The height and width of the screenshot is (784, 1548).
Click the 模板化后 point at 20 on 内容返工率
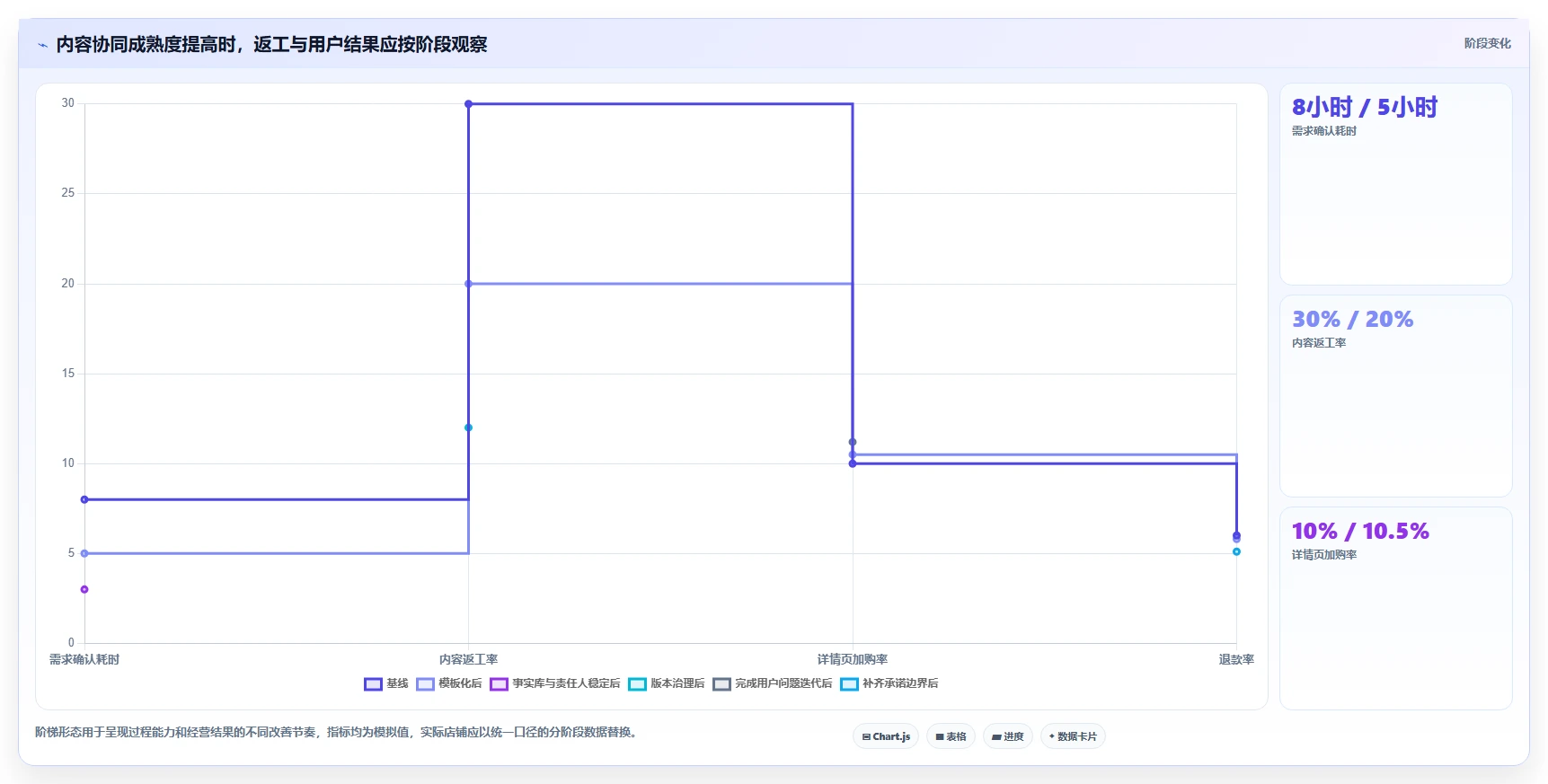(468, 284)
